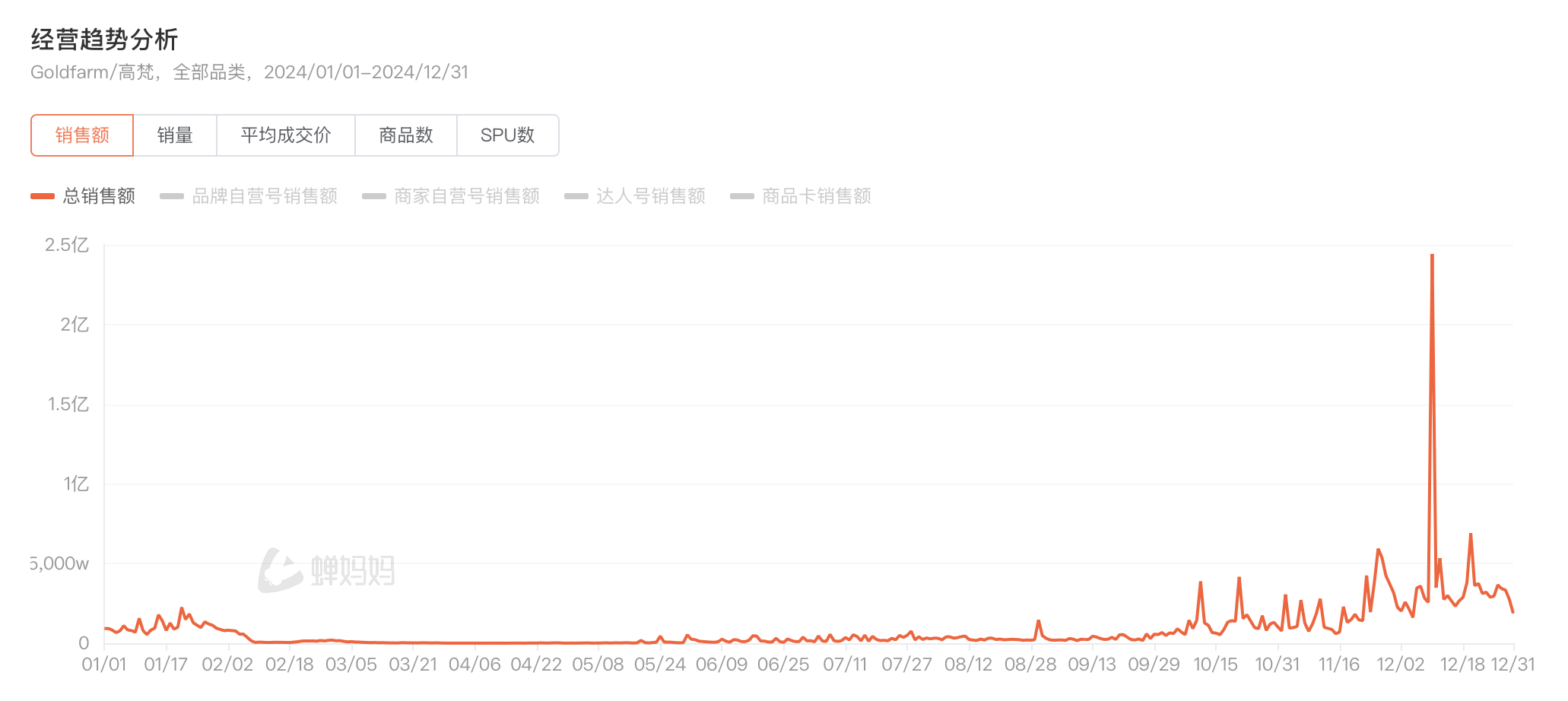Click the Goldfarm/高梵 date range subtitle
This screenshot has height=701, width=1568.
tap(249, 72)
